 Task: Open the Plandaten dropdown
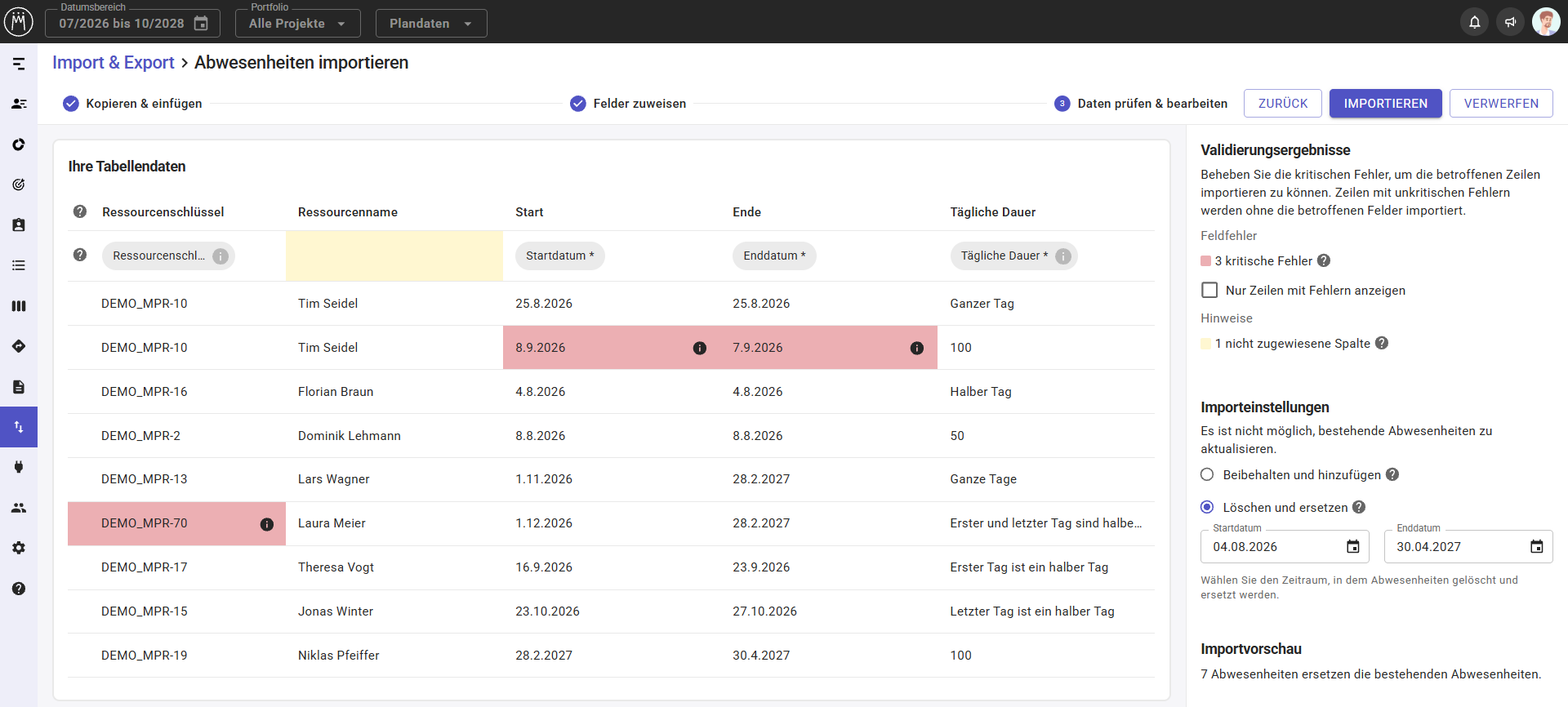click(x=431, y=23)
